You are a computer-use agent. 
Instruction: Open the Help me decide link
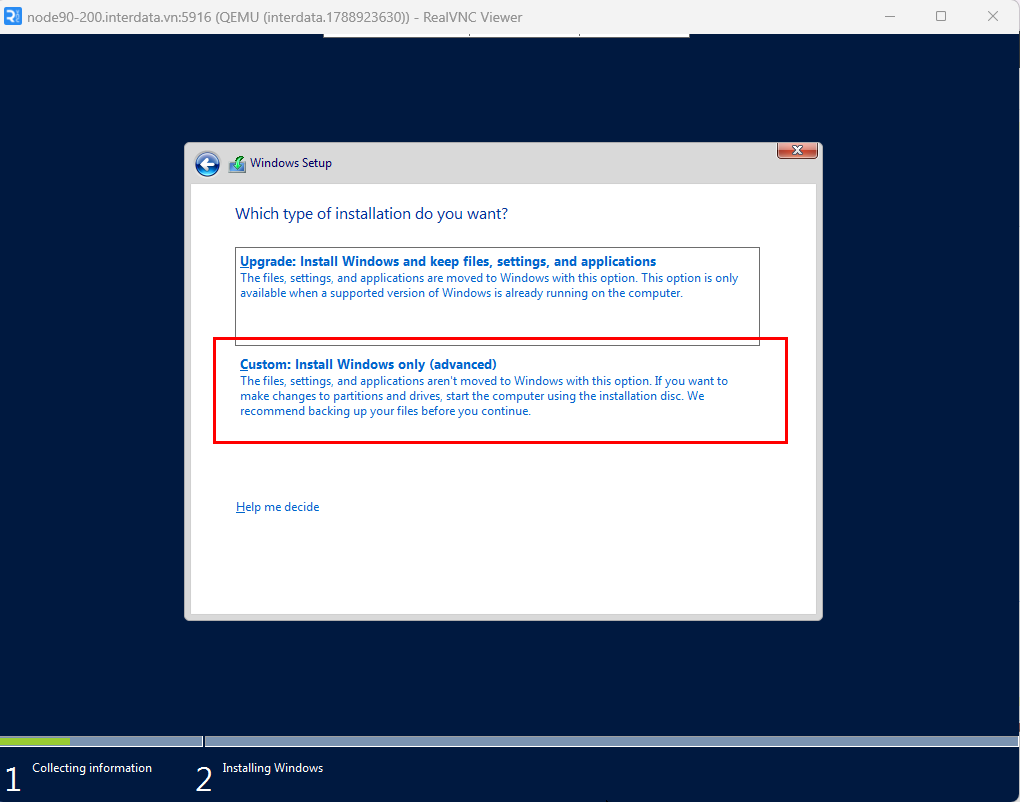click(x=277, y=507)
